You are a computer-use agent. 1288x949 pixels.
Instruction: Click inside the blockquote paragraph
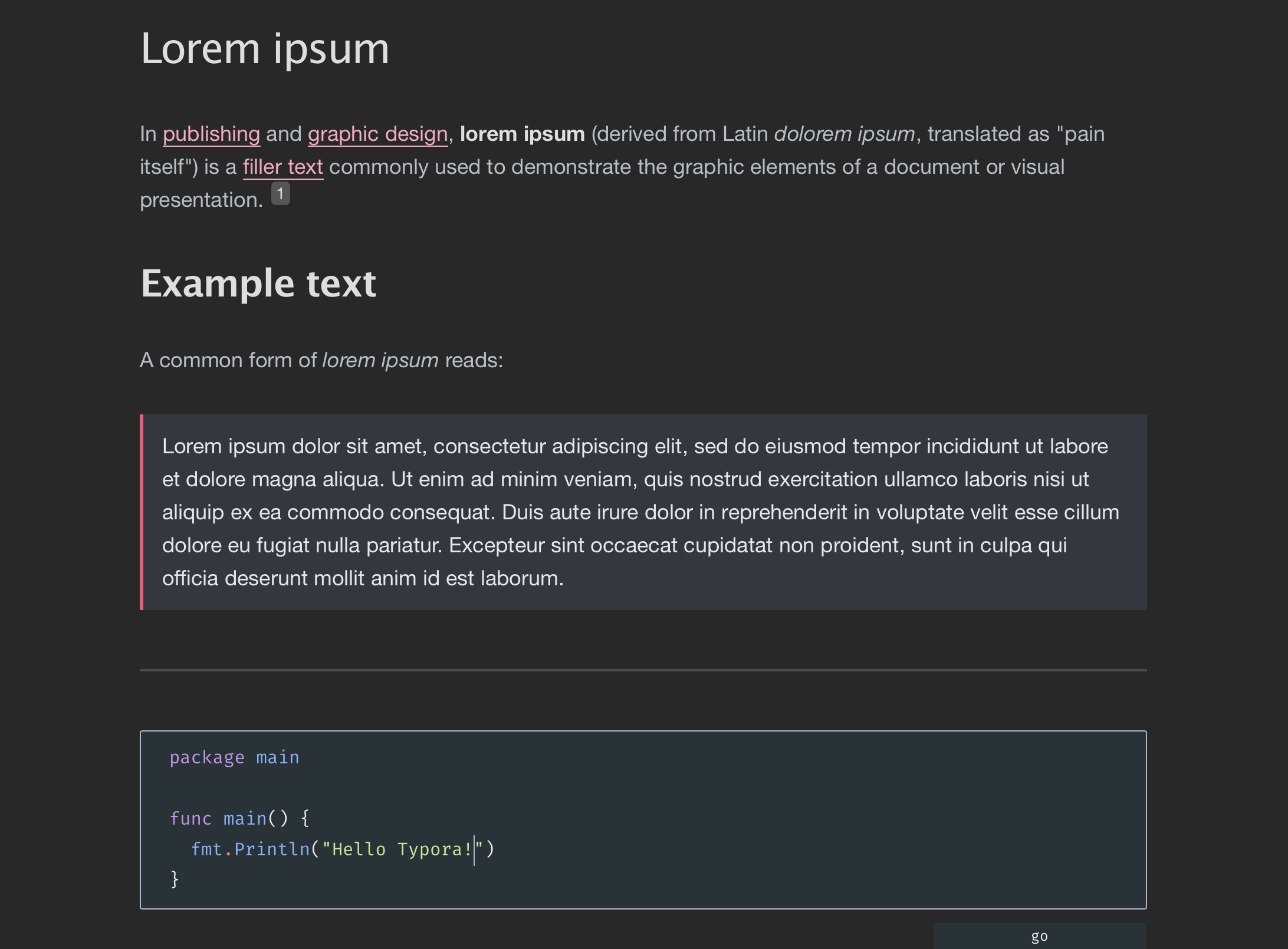(642, 512)
